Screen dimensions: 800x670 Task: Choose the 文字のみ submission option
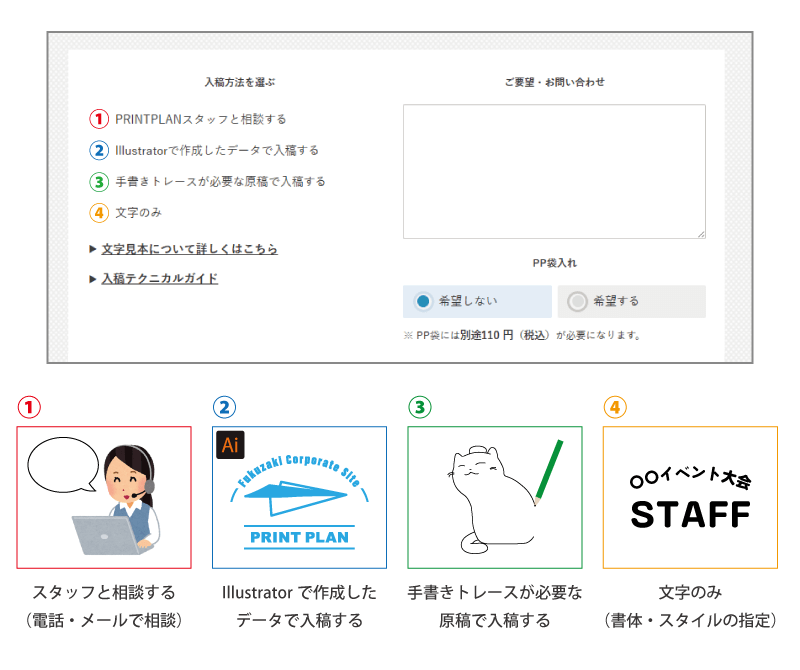[138, 213]
